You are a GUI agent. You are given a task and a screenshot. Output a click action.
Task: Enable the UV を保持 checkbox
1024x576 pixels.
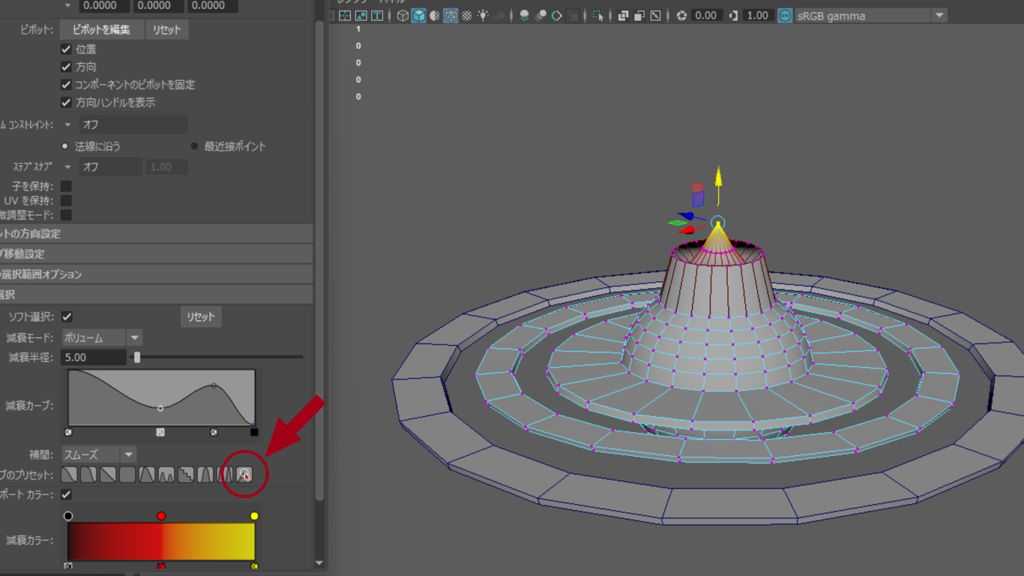click(x=66, y=200)
